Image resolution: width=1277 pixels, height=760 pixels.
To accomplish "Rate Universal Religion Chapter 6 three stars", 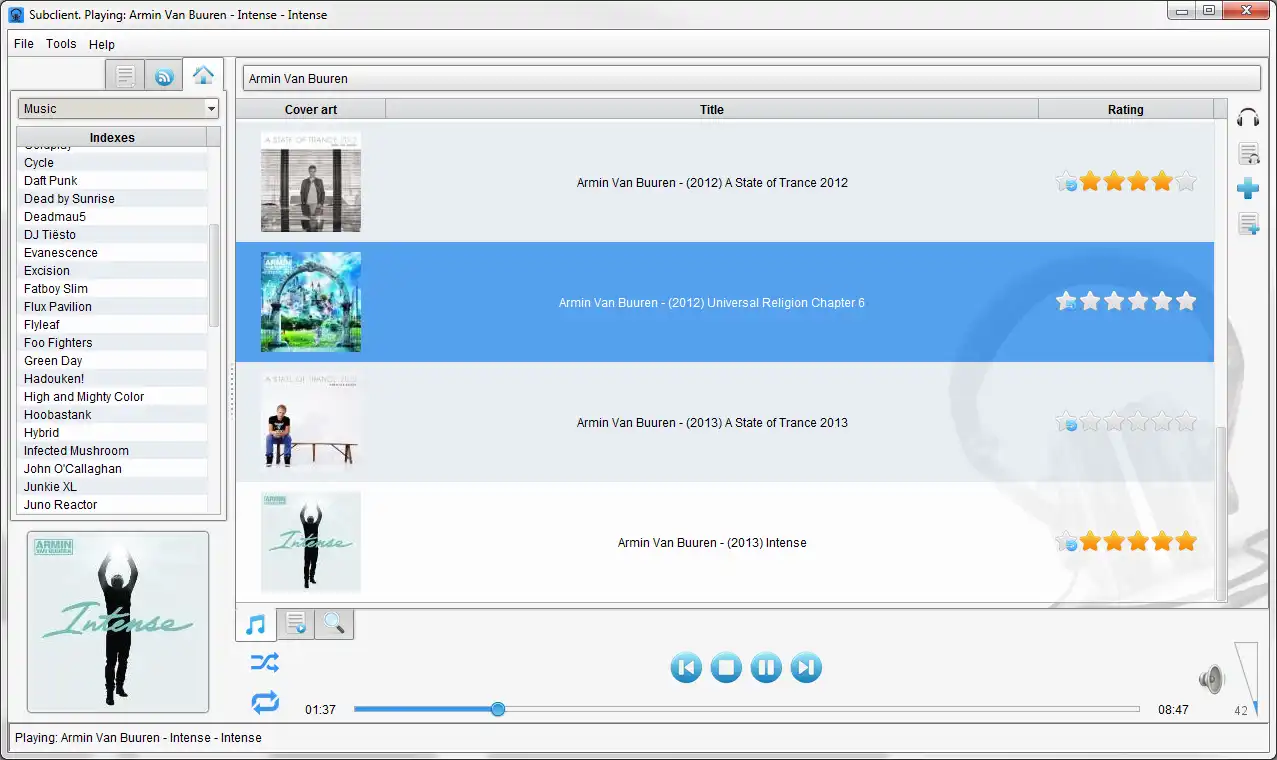I will (x=1138, y=301).
